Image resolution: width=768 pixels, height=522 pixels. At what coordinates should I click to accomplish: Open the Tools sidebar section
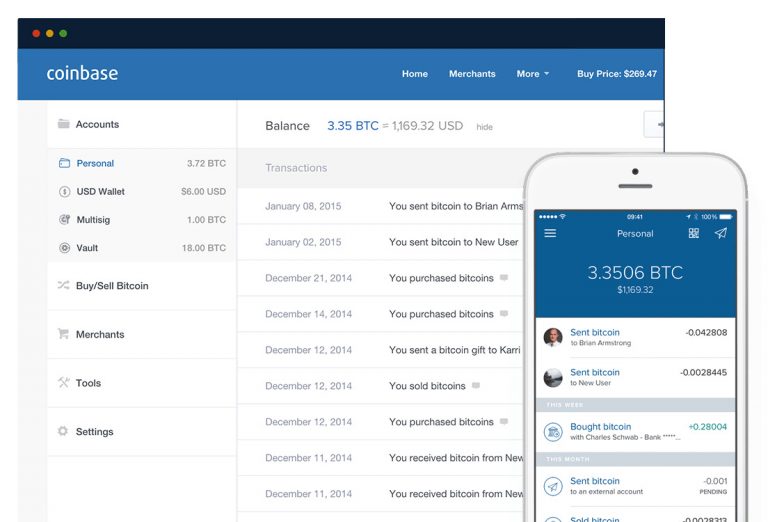142,383
